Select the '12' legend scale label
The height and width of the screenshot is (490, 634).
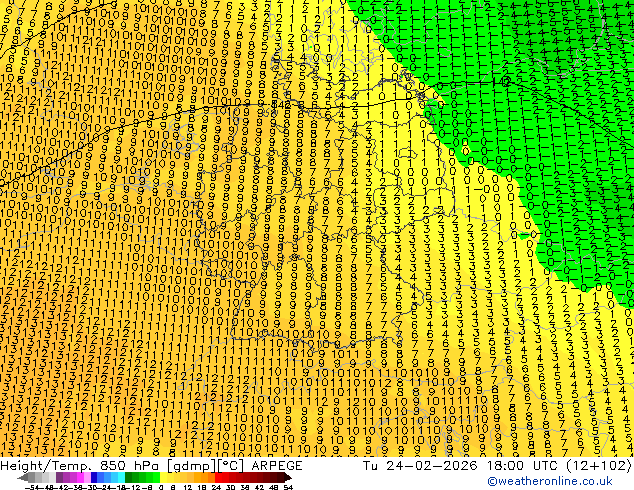click(187, 488)
